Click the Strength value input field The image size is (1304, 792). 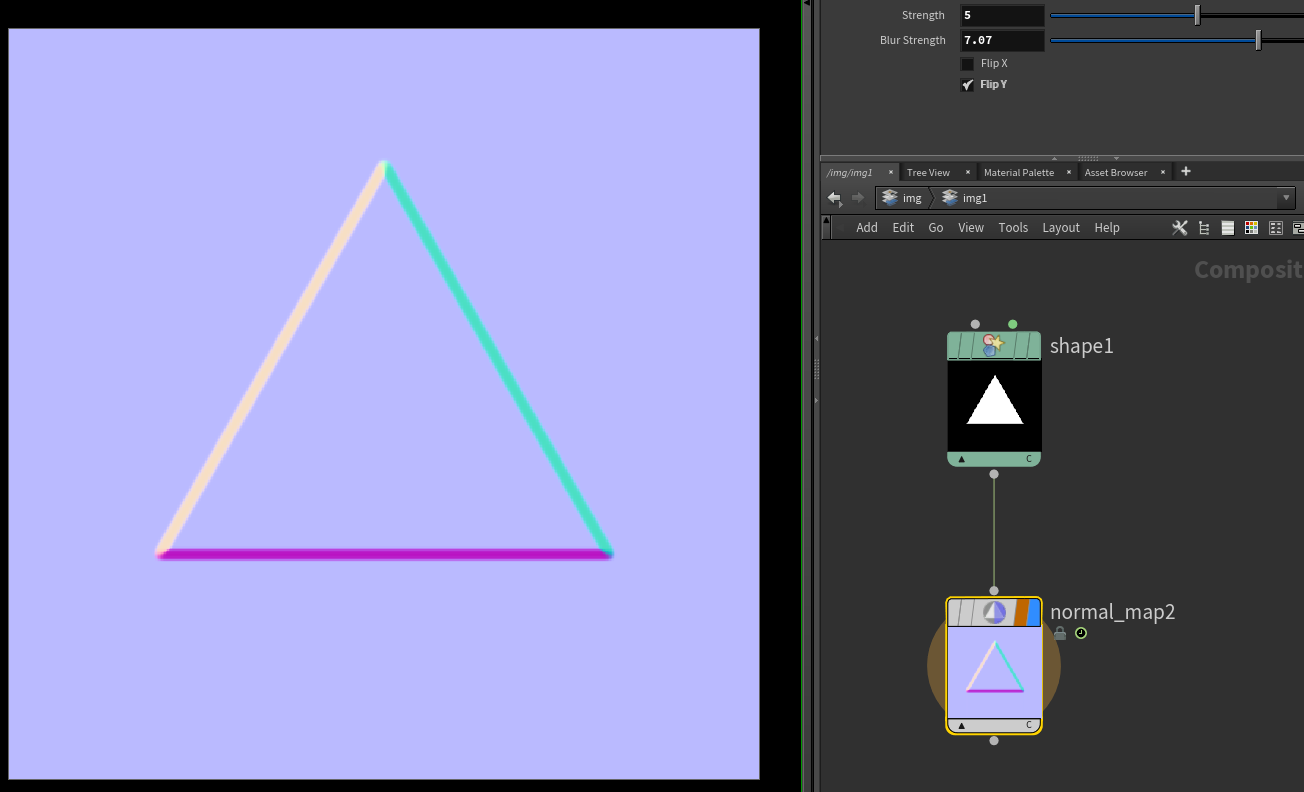[1002, 15]
